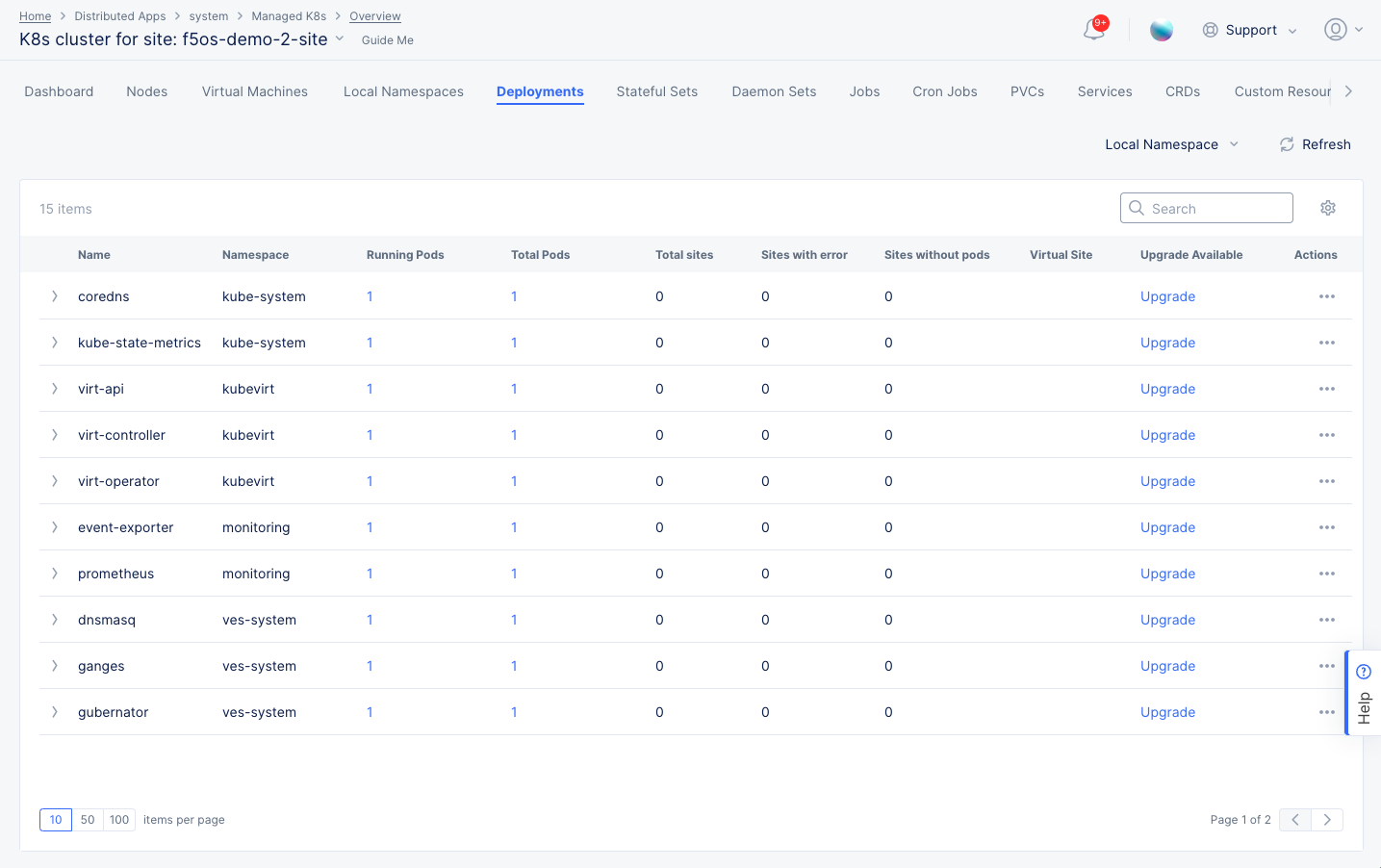Select 100 items per page
Image resolution: width=1381 pixels, height=868 pixels.
click(118, 819)
